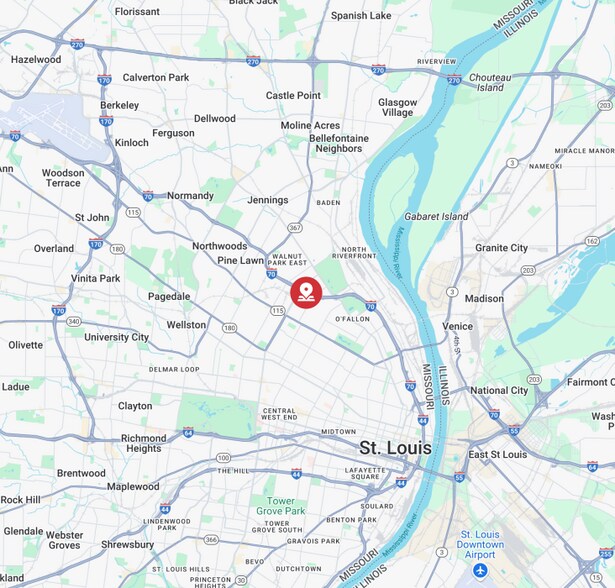Image resolution: width=615 pixels, height=588 pixels.
Task: Open St. Louis Downtown Airport label
Action: tap(480, 544)
